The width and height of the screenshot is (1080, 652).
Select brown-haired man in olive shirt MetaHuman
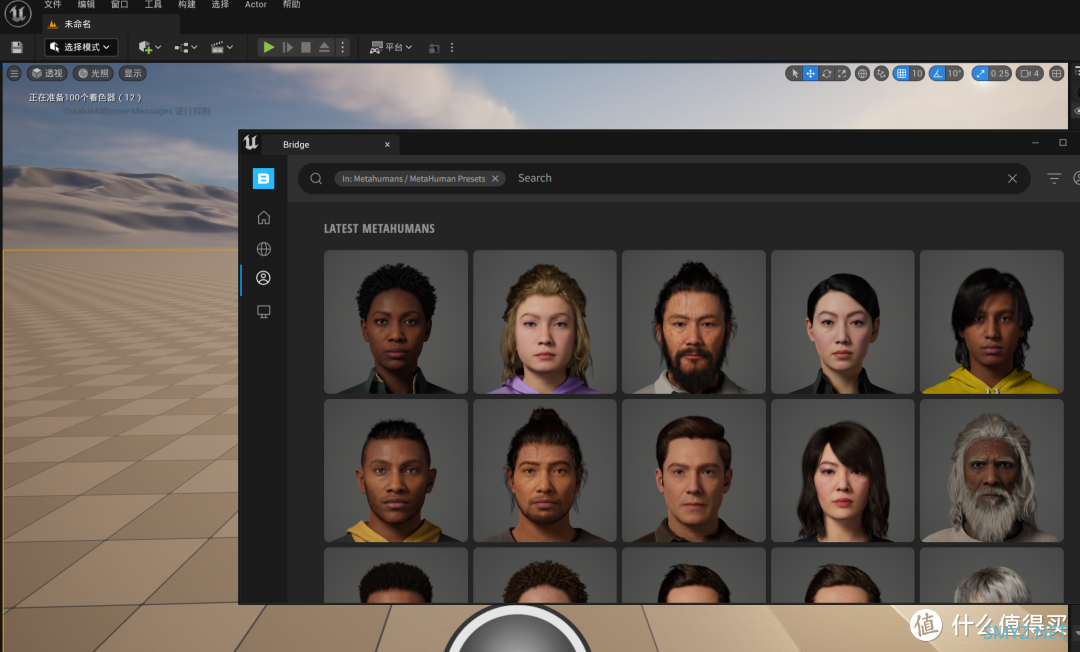click(x=694, y=470)
